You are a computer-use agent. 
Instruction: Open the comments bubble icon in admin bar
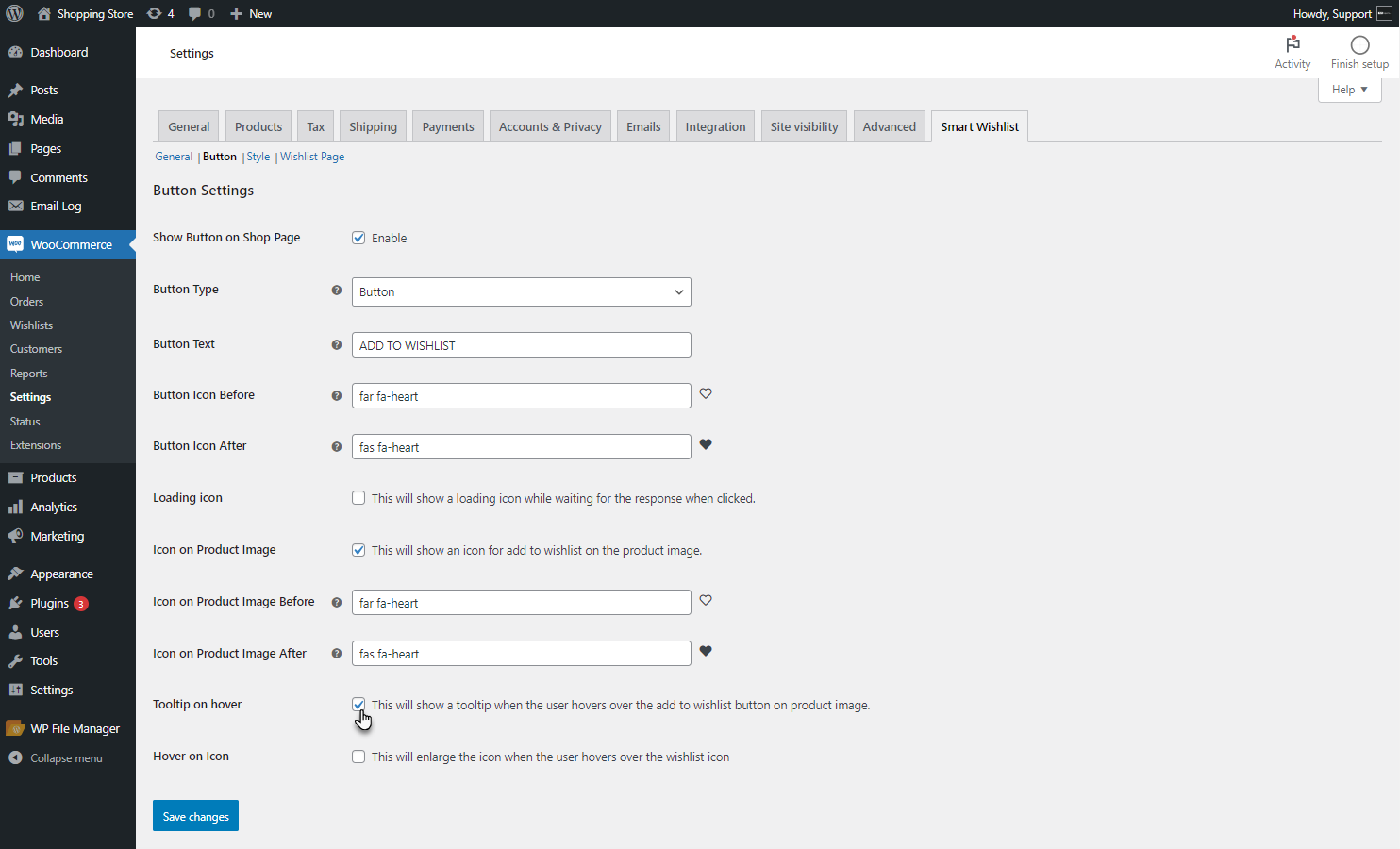pos(194,13)
